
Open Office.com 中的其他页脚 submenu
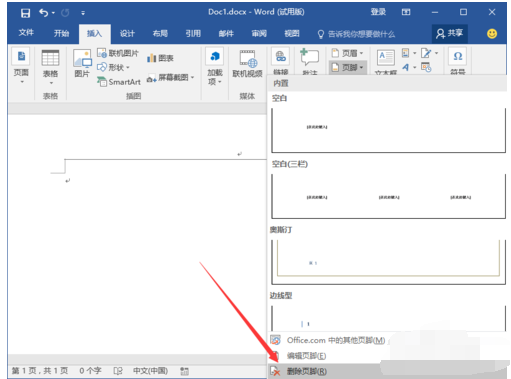coord(328,340)
